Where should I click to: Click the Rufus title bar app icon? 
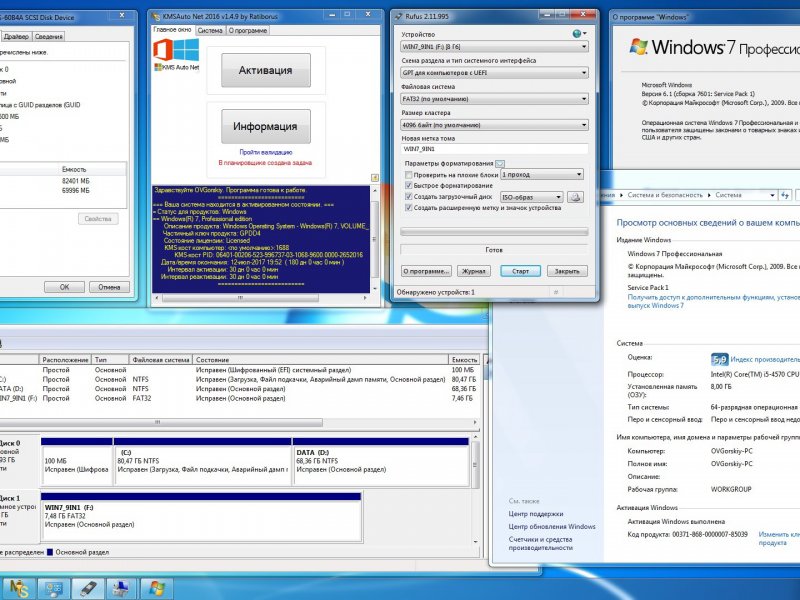[x=398, y=16]
